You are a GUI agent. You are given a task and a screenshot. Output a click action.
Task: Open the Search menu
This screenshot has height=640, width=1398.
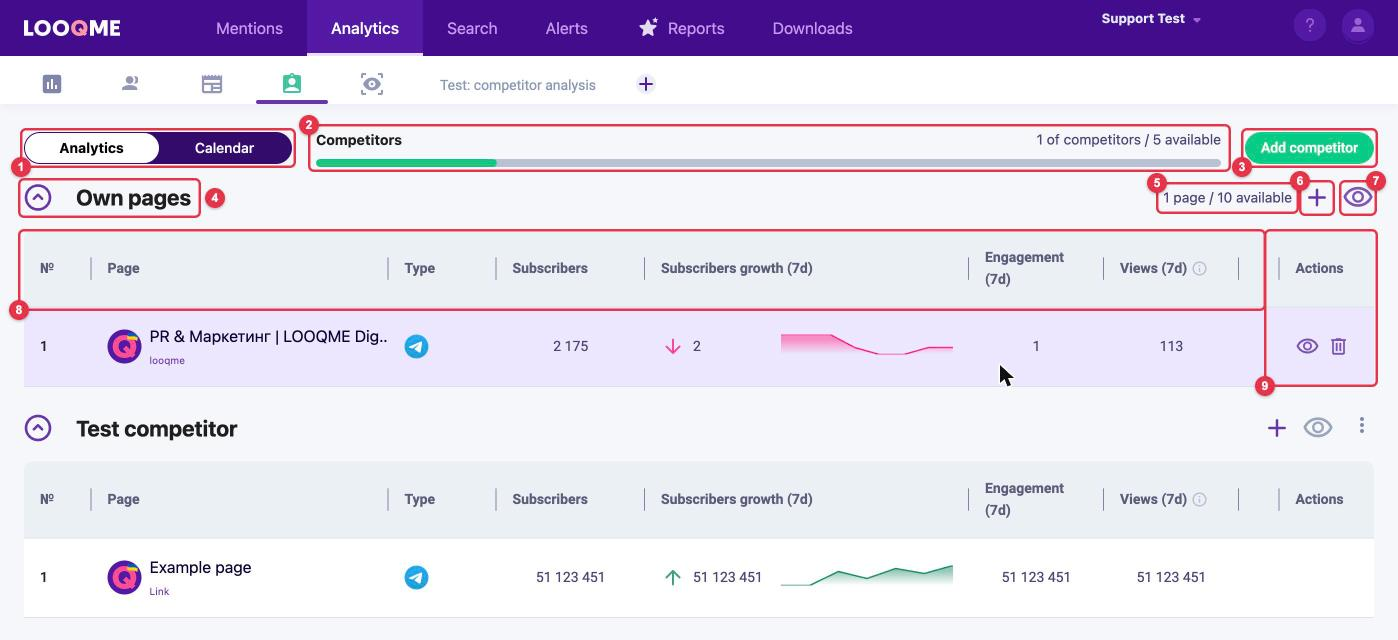pos(472,28)
